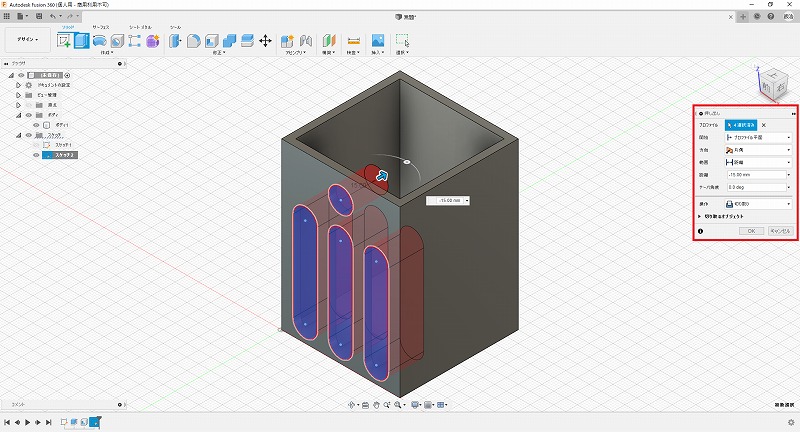The image size is (800, 432).
Task: Click the distance input field
Action: [755, 175]
